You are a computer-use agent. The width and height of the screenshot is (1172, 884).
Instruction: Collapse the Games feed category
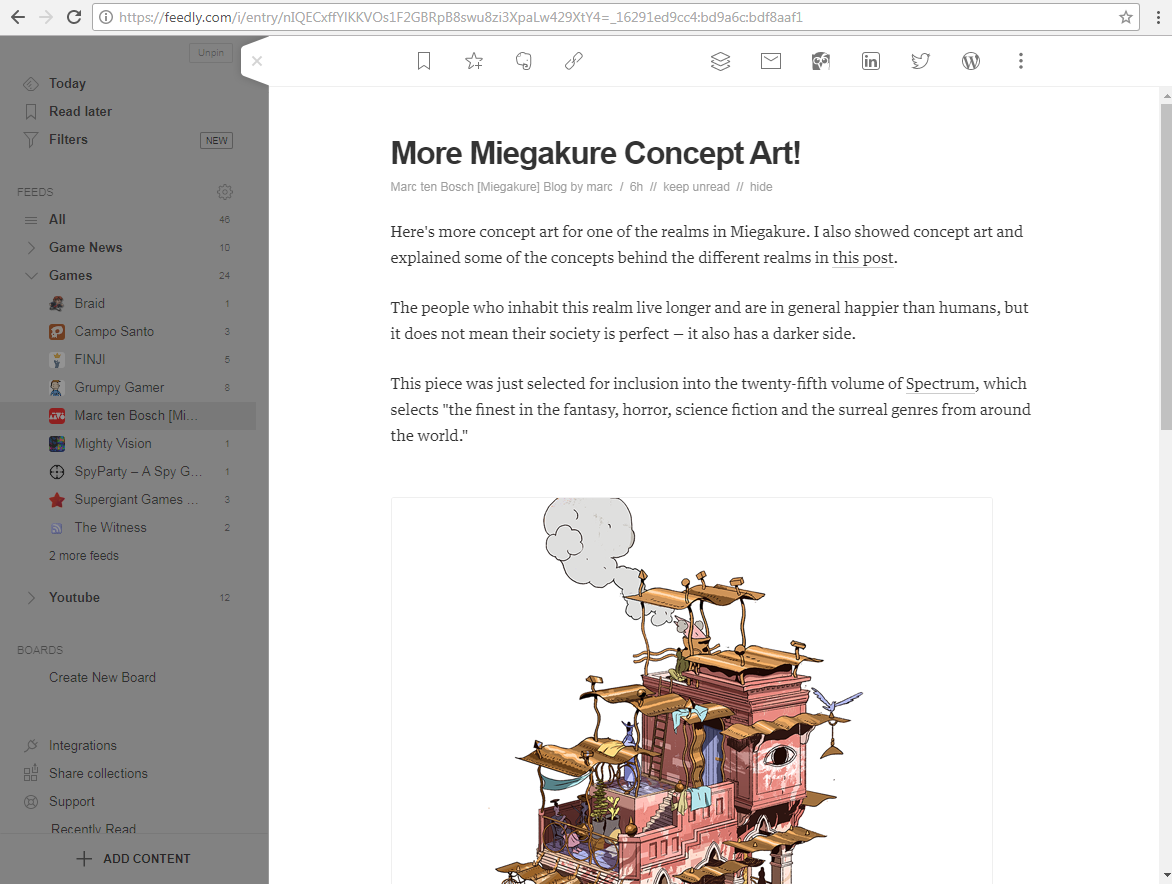(31, 276)
